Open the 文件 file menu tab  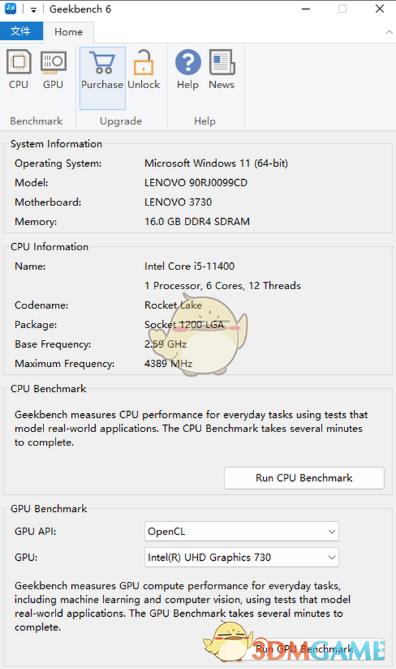[x=21, y=32]
